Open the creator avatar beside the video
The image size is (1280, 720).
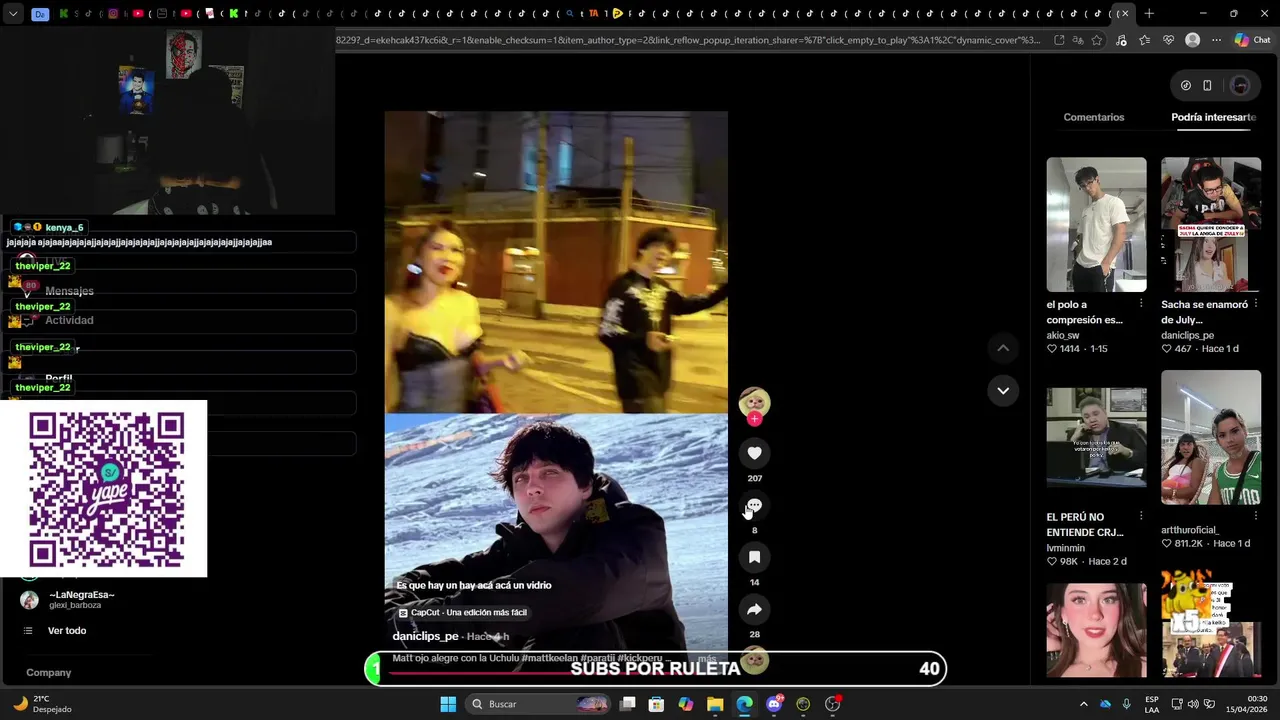click(x=754, y=402)
